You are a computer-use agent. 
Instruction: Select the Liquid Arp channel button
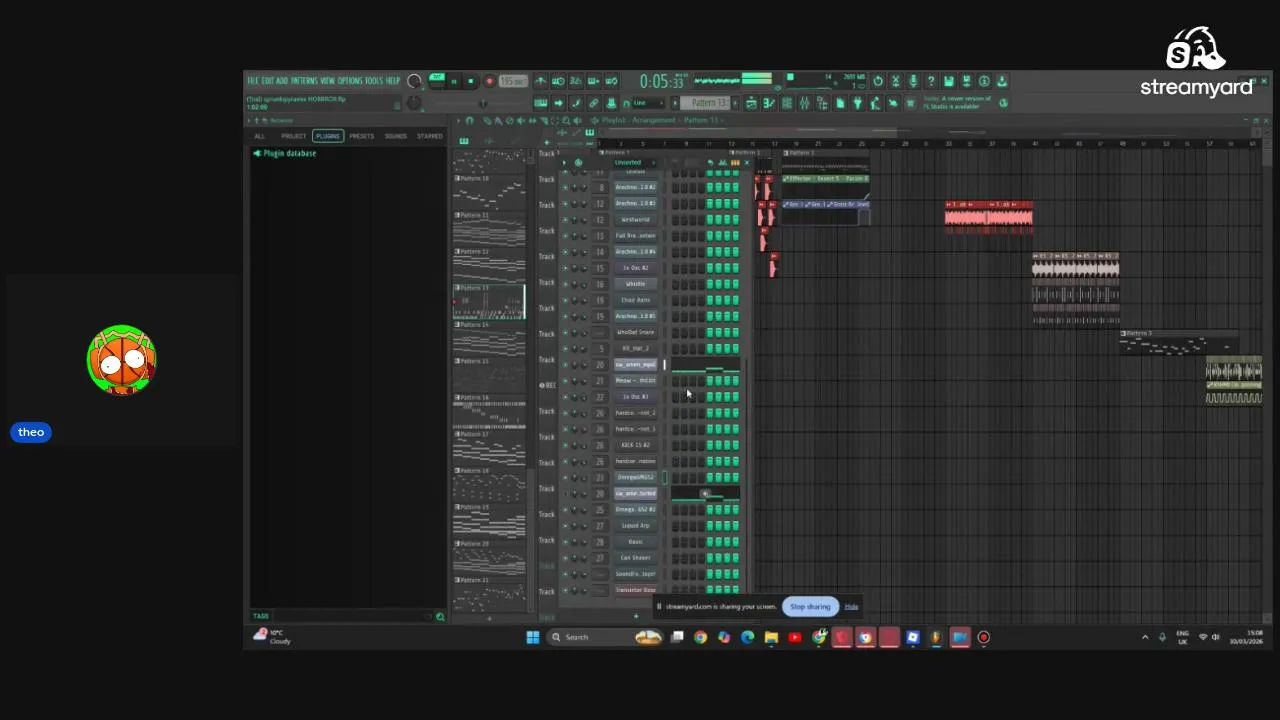[636, 526]
